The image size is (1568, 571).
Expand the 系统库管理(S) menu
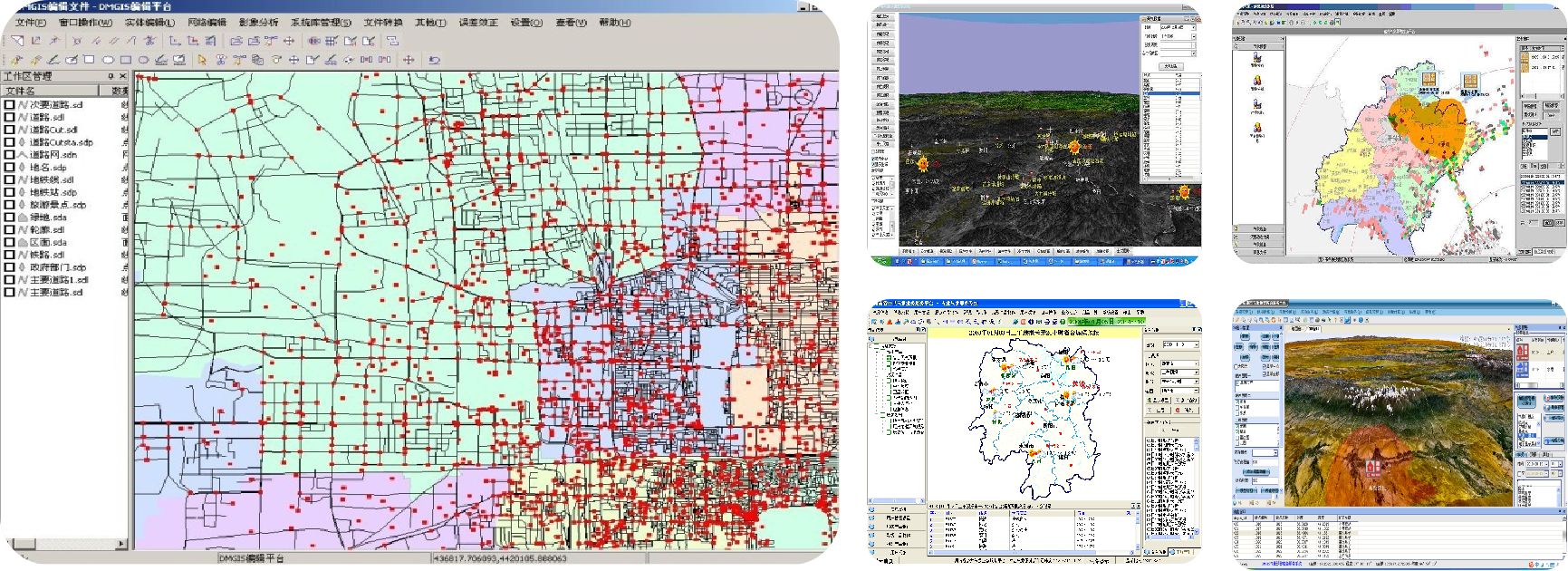point(321,23)
